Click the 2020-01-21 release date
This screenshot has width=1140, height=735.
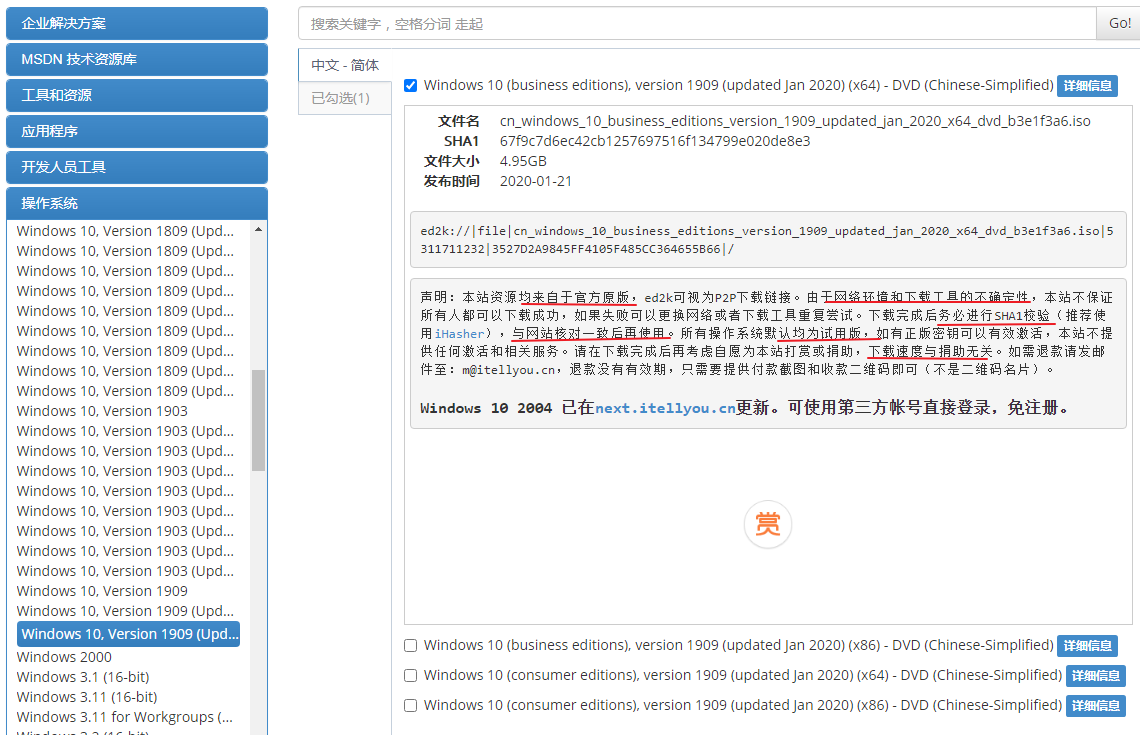tap(536, 181)
